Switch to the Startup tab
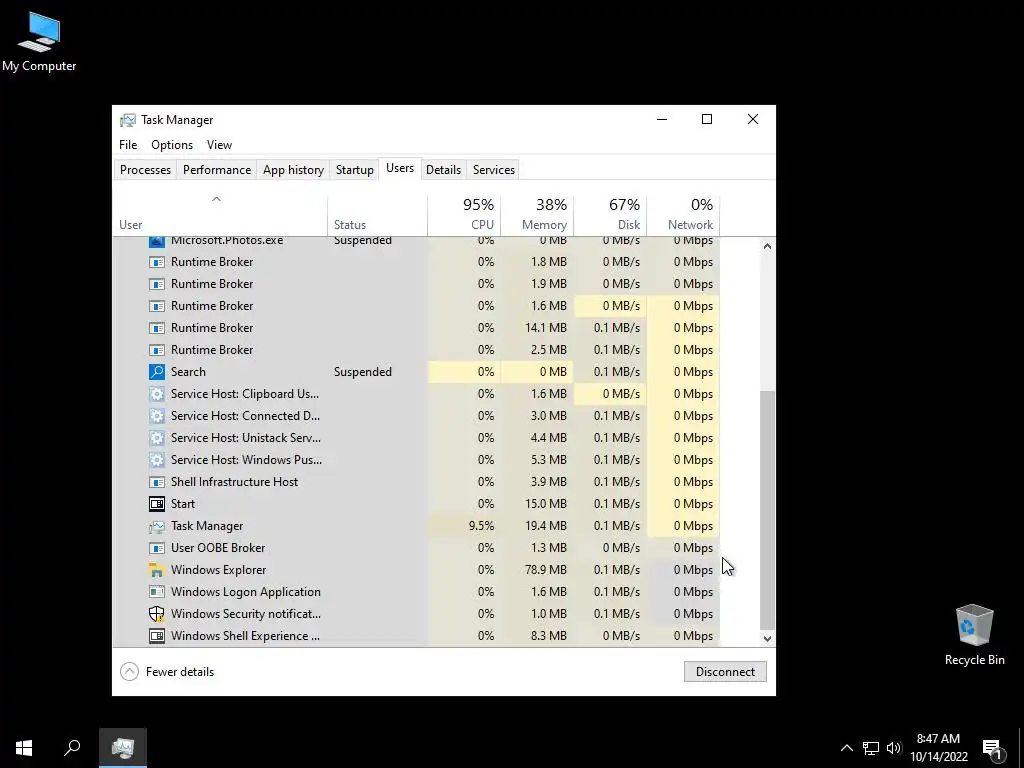 [x=355, y=170]
